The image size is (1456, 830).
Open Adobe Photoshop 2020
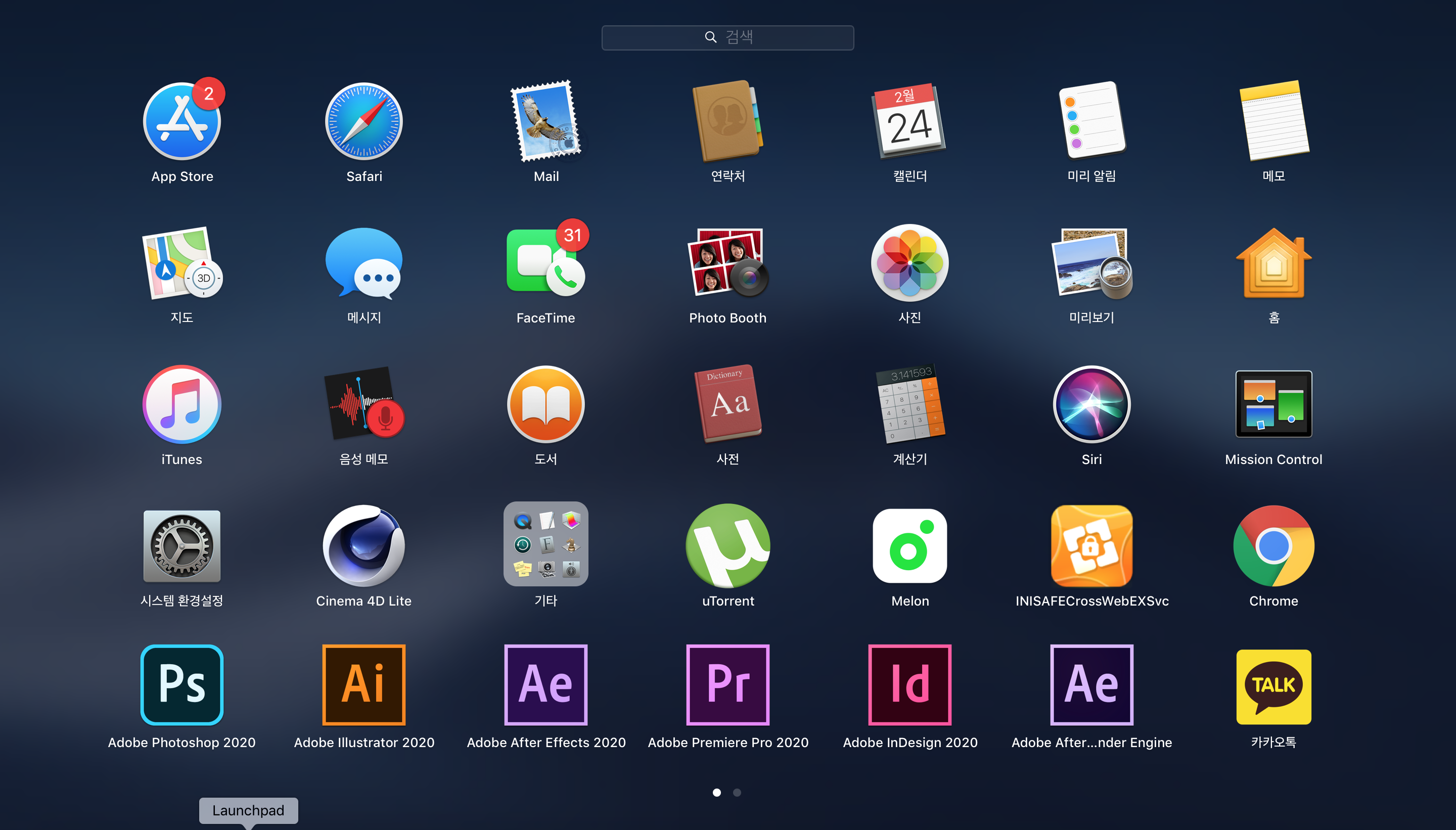point(182,684)
